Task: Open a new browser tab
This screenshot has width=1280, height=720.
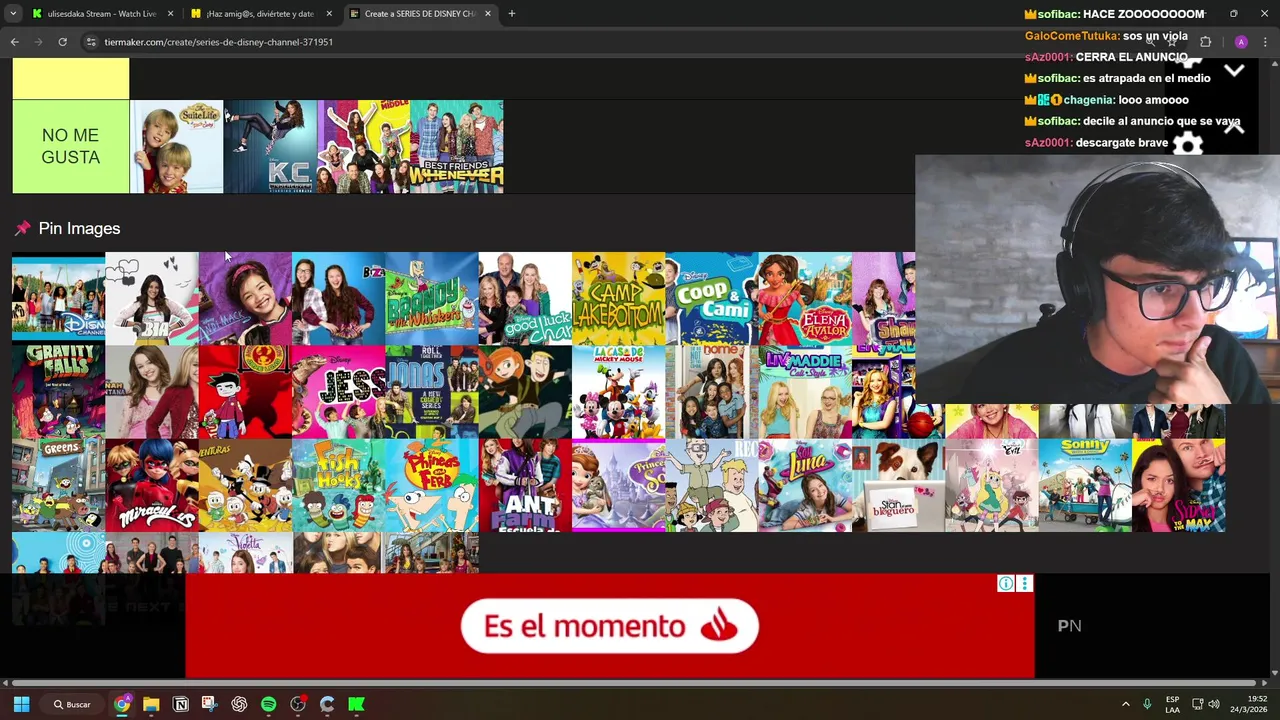Action: (x=511, y=14)
